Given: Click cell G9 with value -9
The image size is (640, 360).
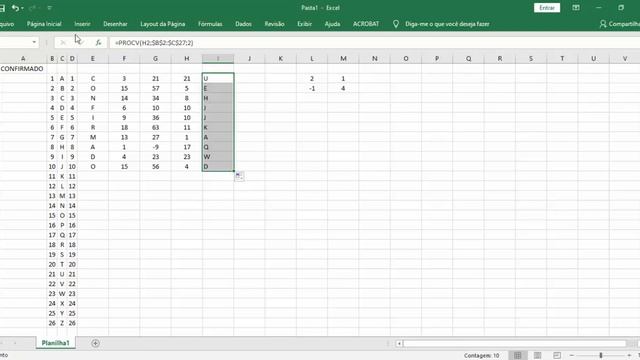Looking at the screenshot, I should tap(156, 147).
